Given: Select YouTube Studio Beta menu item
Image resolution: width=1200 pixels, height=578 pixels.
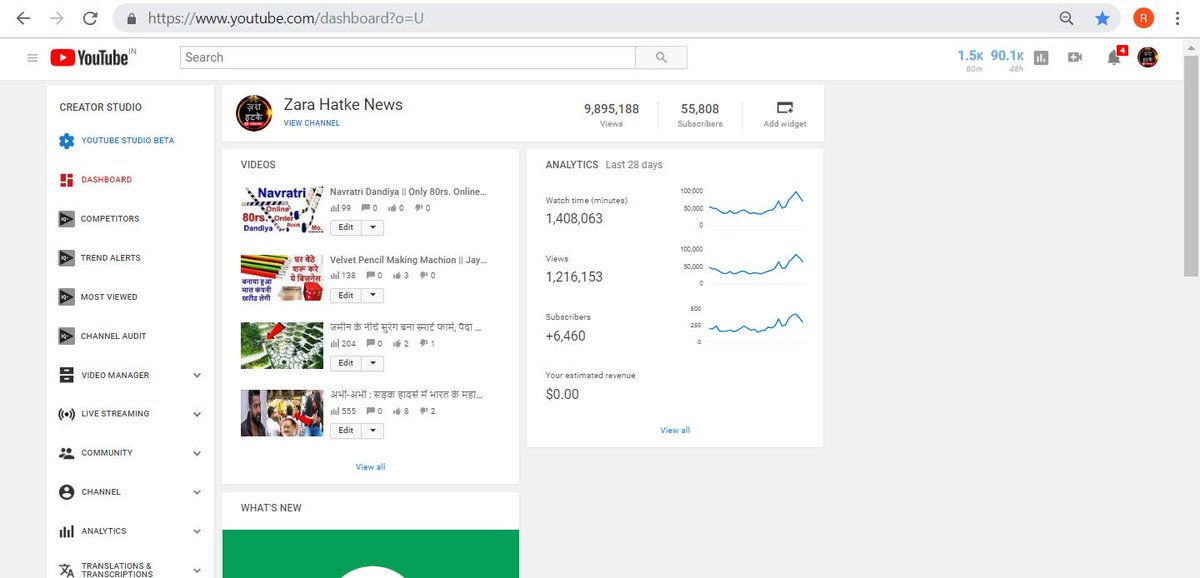Looking at the screenshot, I should click(x=128, y=141).
